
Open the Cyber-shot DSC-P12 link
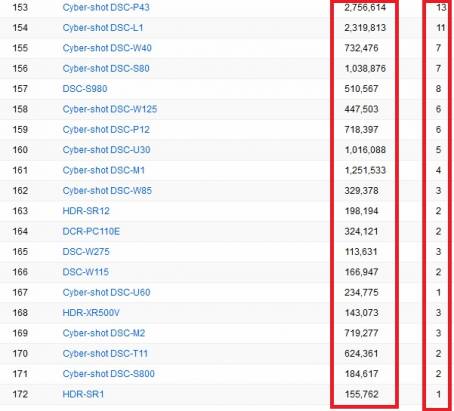106,129
